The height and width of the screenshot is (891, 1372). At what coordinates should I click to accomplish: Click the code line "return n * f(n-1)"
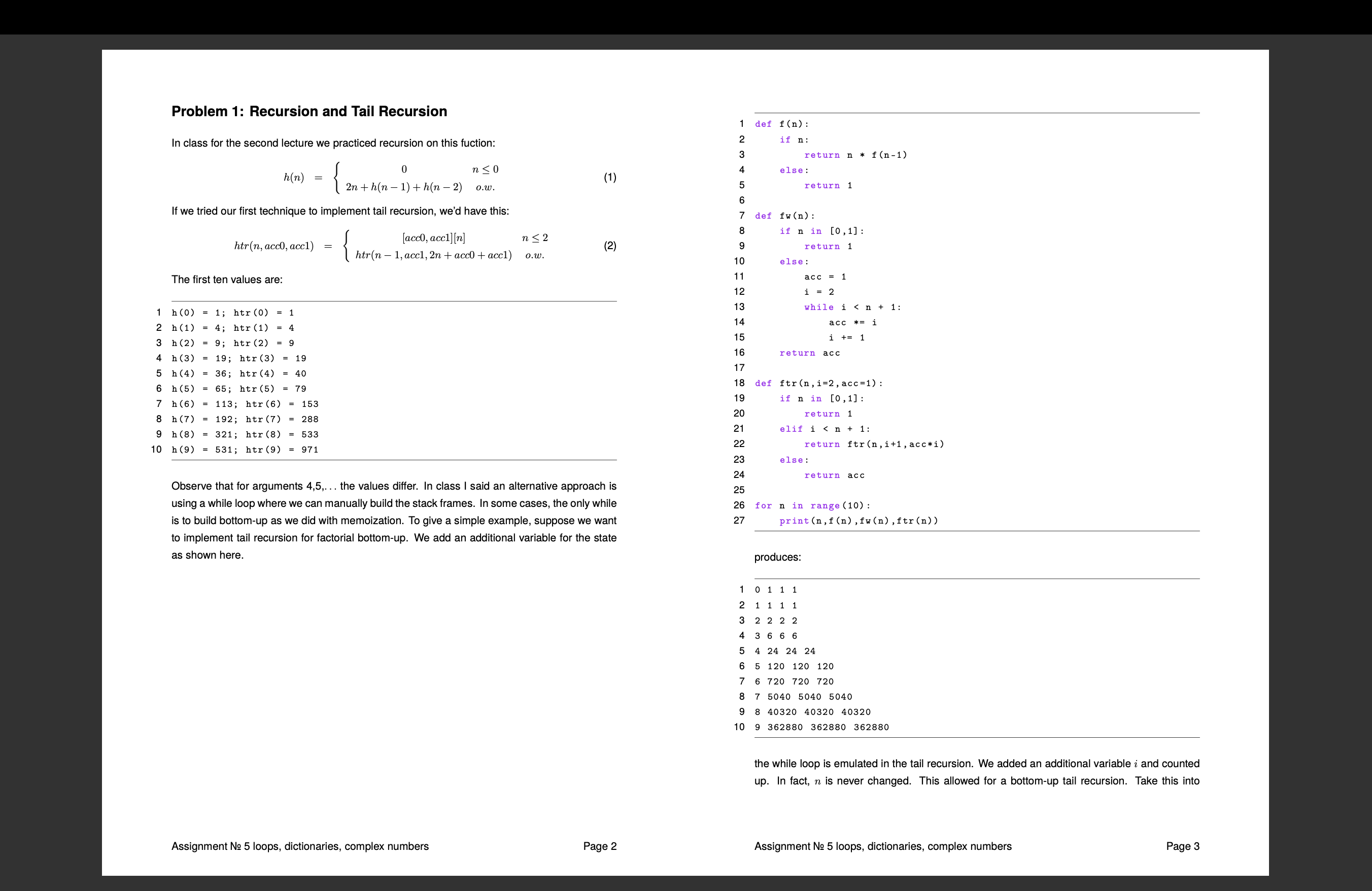(x=855, y=155)
